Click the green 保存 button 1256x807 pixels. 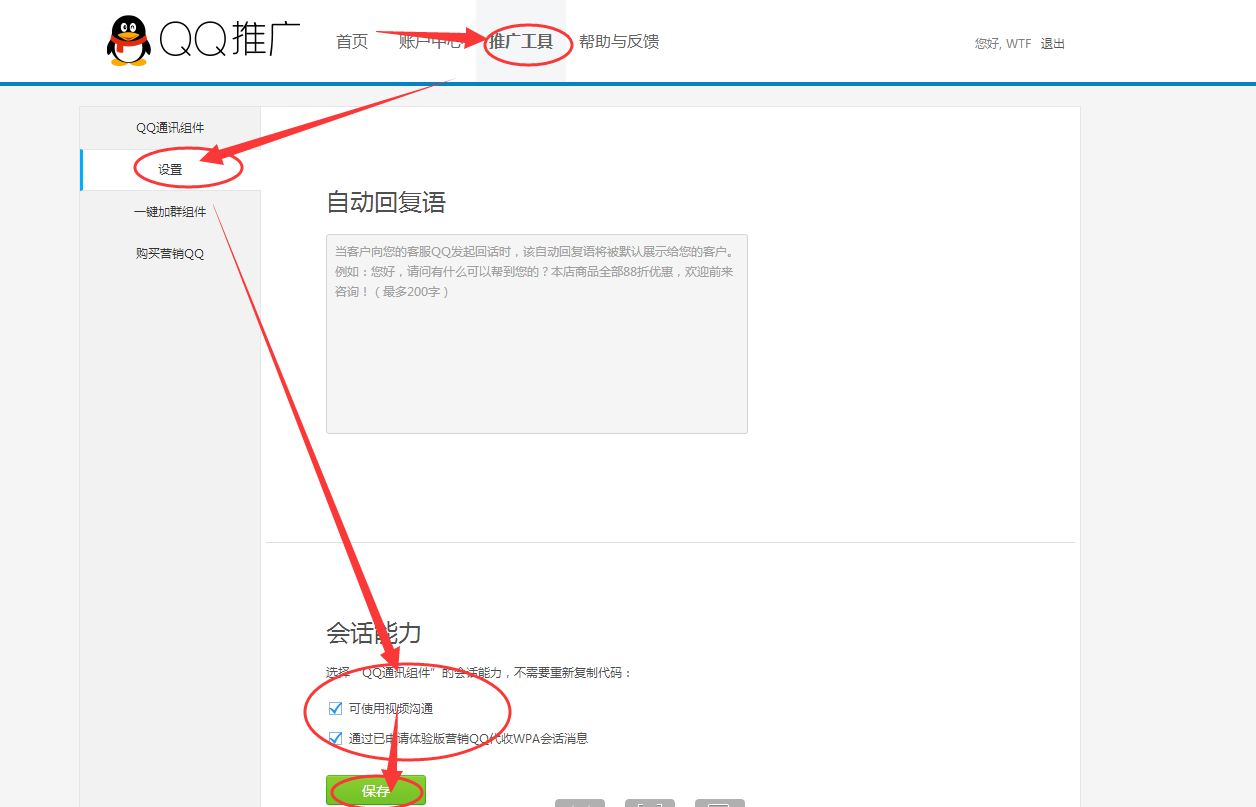(376, 791)
